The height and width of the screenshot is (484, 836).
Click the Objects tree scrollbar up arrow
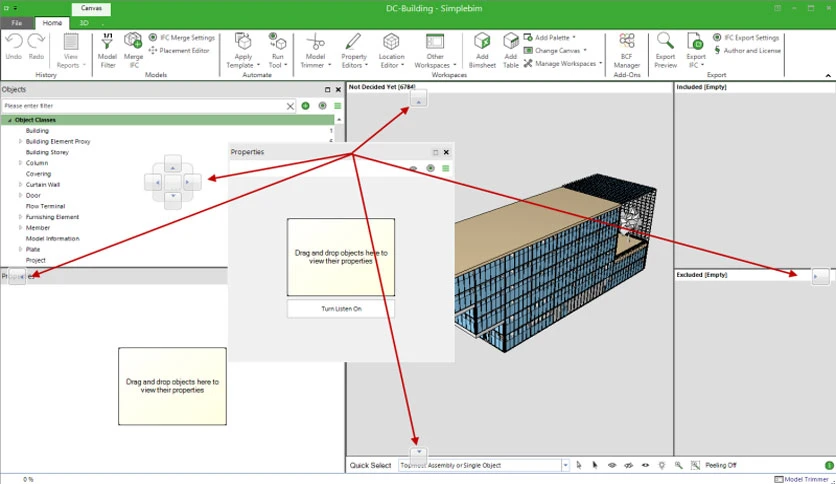click(339, 119)
